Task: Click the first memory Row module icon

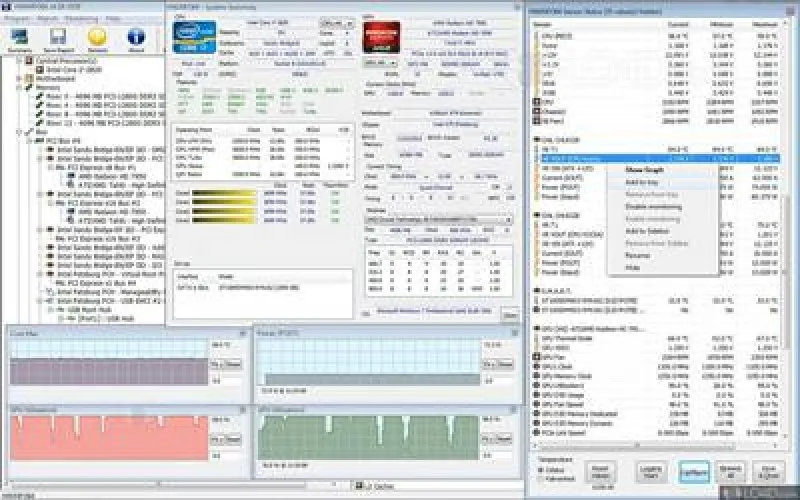Action: 39,96
